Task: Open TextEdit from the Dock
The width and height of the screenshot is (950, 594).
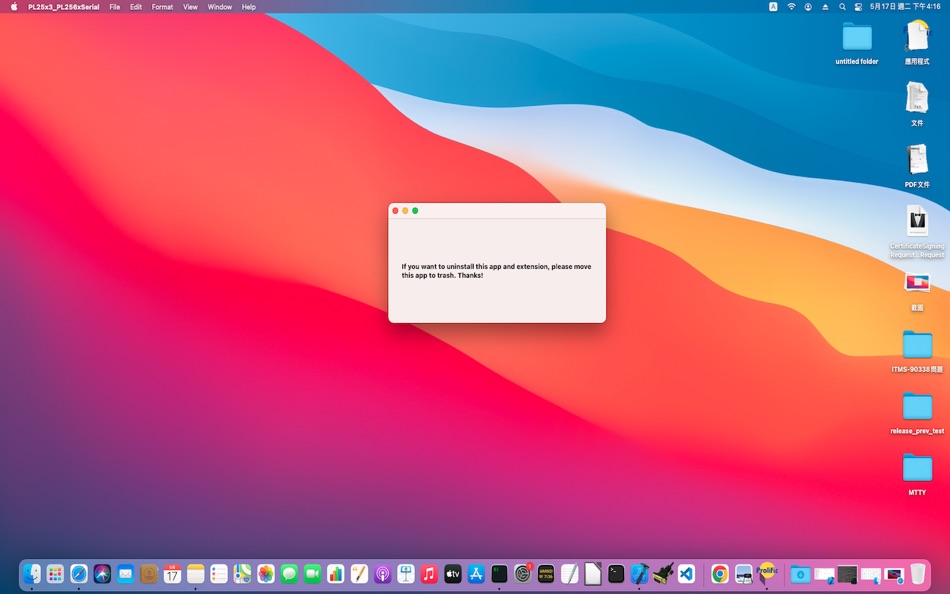Action: point(570,573)
